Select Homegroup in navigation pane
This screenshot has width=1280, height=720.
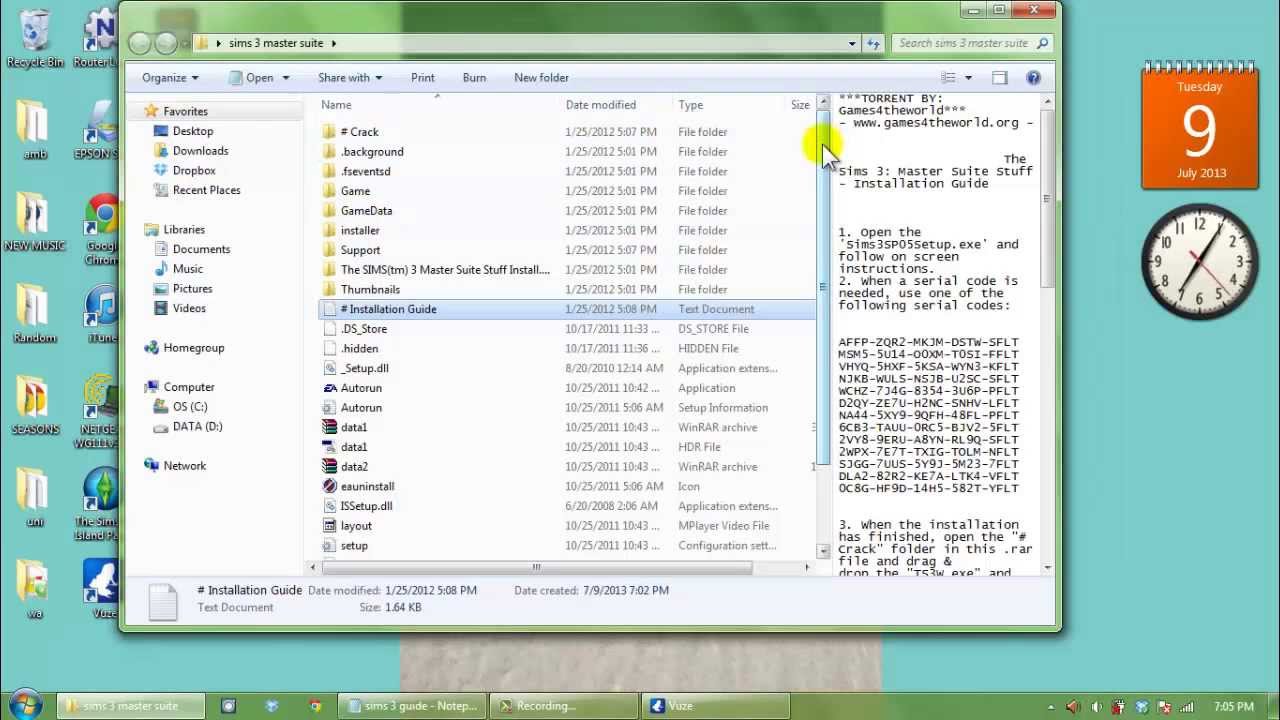(x=193, y=347)
